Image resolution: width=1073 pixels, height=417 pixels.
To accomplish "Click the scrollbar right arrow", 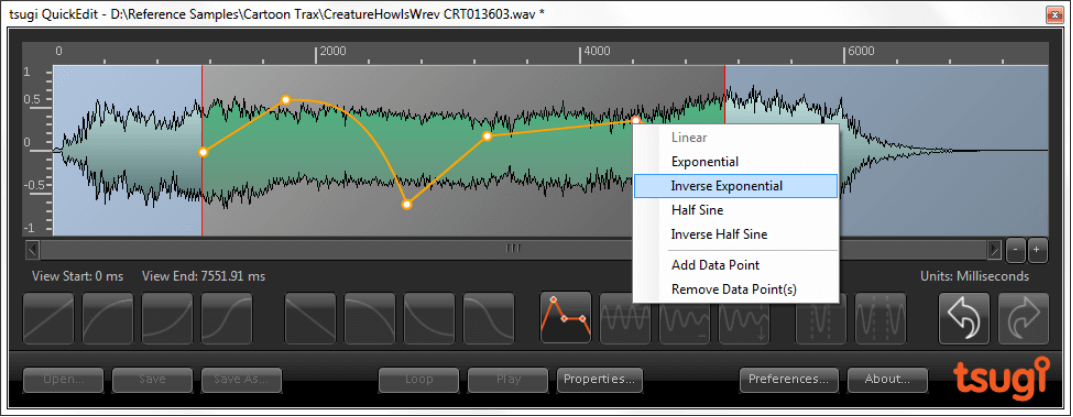I will point(995,250).
